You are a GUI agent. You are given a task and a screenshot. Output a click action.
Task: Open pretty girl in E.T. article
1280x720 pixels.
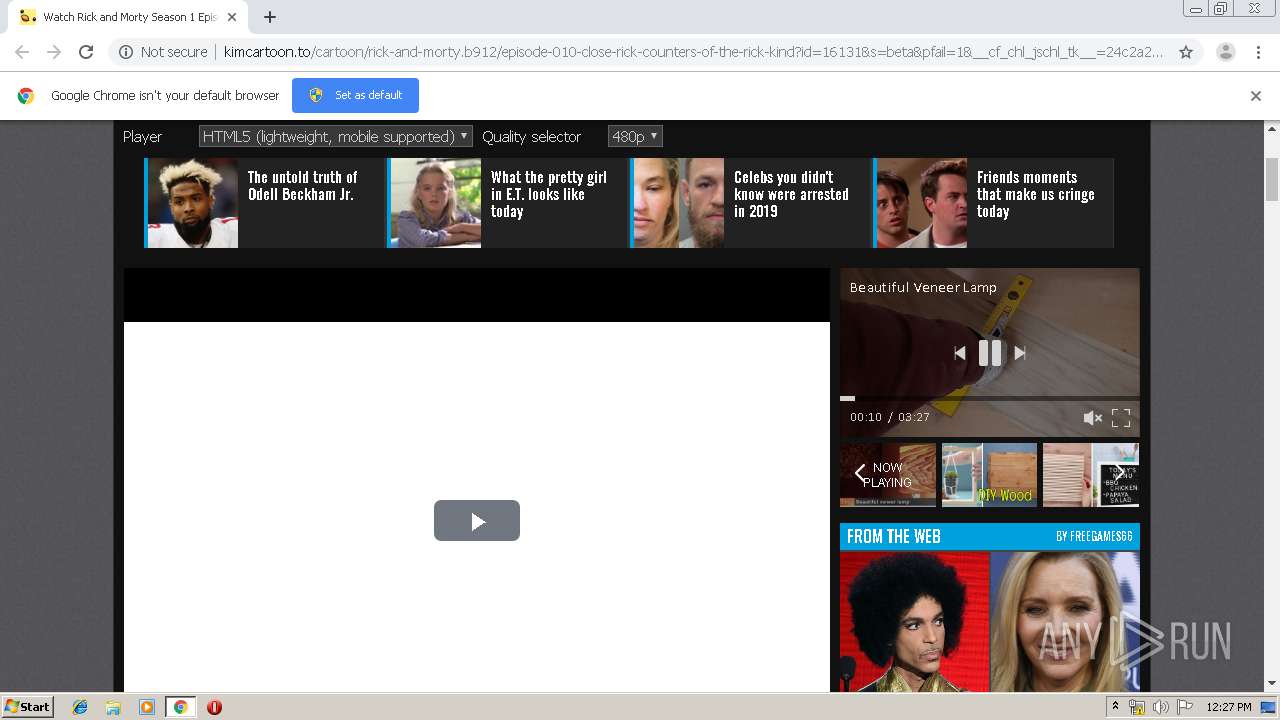click(548, 194)
